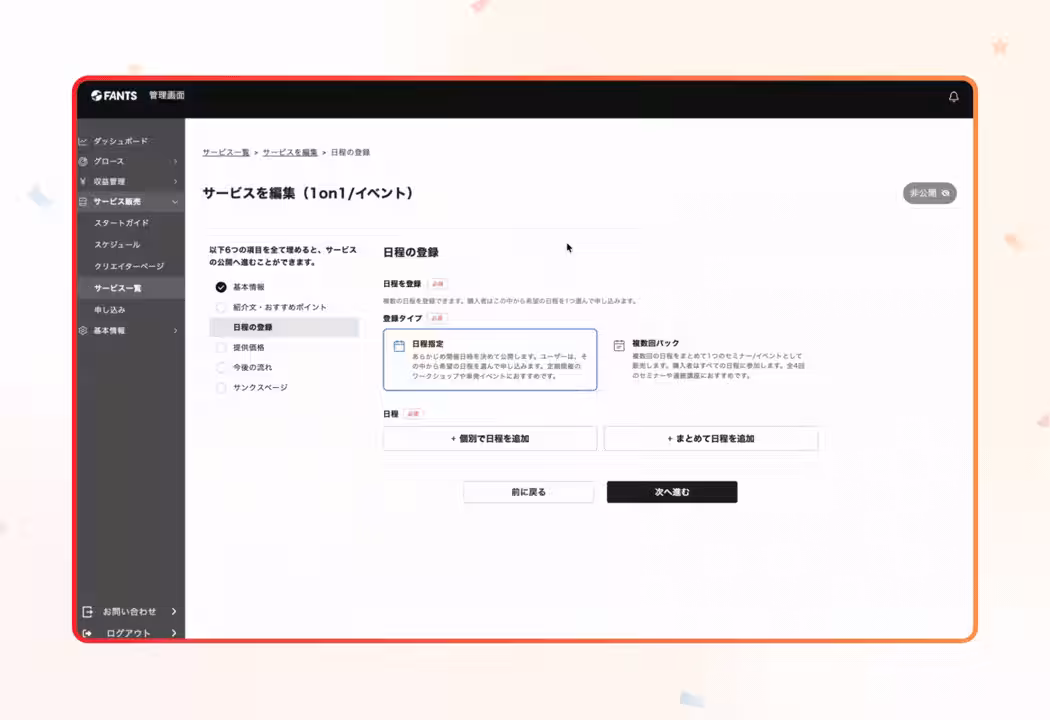Click the お問い合わせ exit icon
The width and height of the screenshot is (1050, 720).
tap(88, 611)
